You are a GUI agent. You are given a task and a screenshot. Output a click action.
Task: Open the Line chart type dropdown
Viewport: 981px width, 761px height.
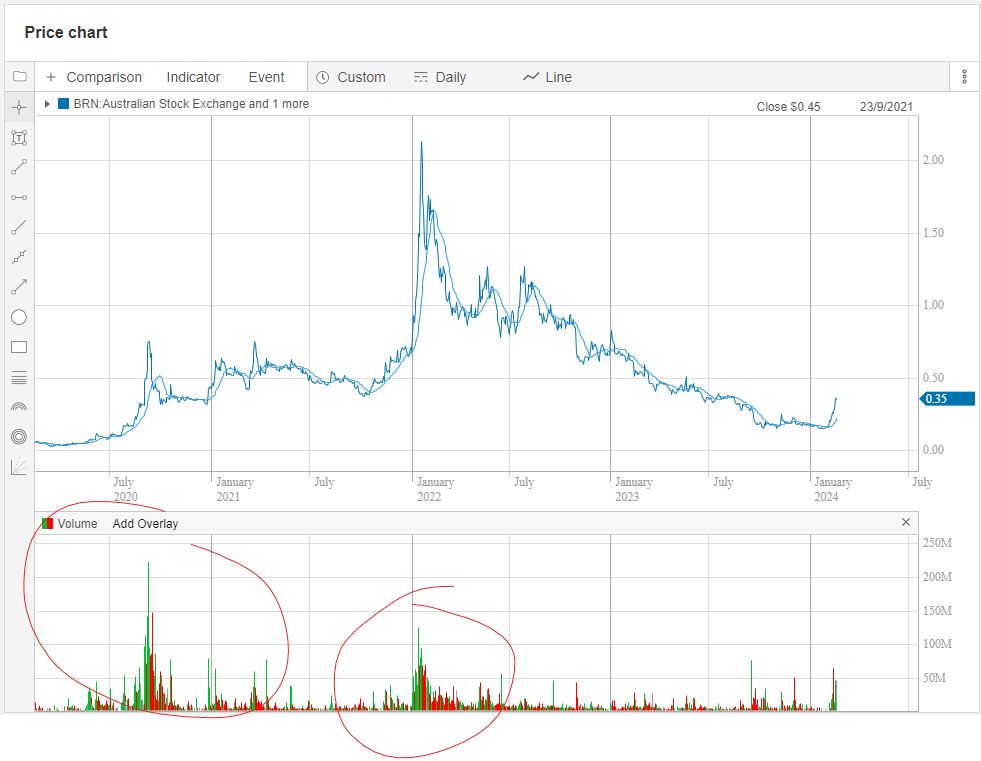[x=547, y=77]
